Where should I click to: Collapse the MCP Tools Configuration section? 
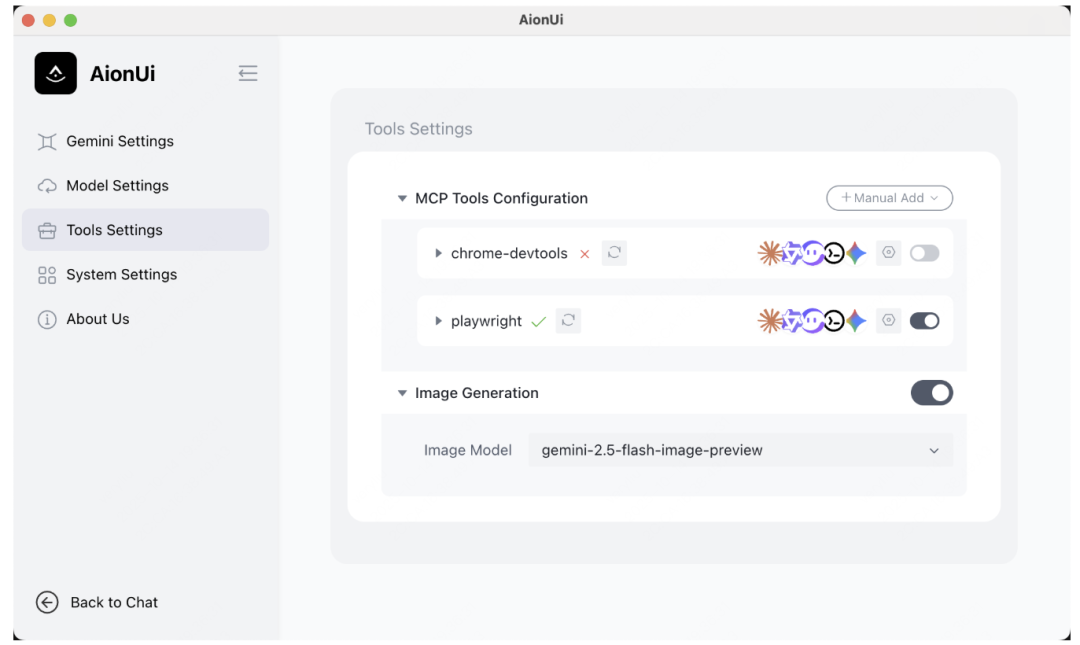pyautogui.click(x=402, y=199)
